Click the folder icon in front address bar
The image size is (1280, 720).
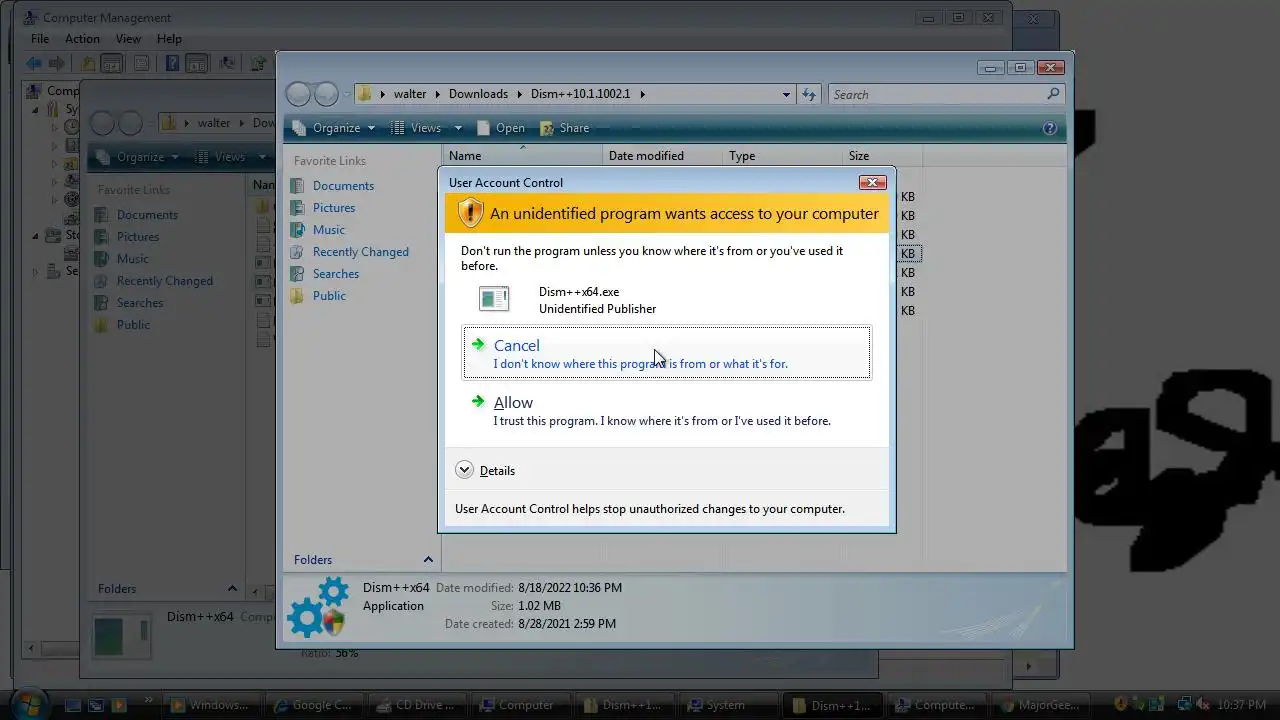pyautogui.click(x=365, y=94)
